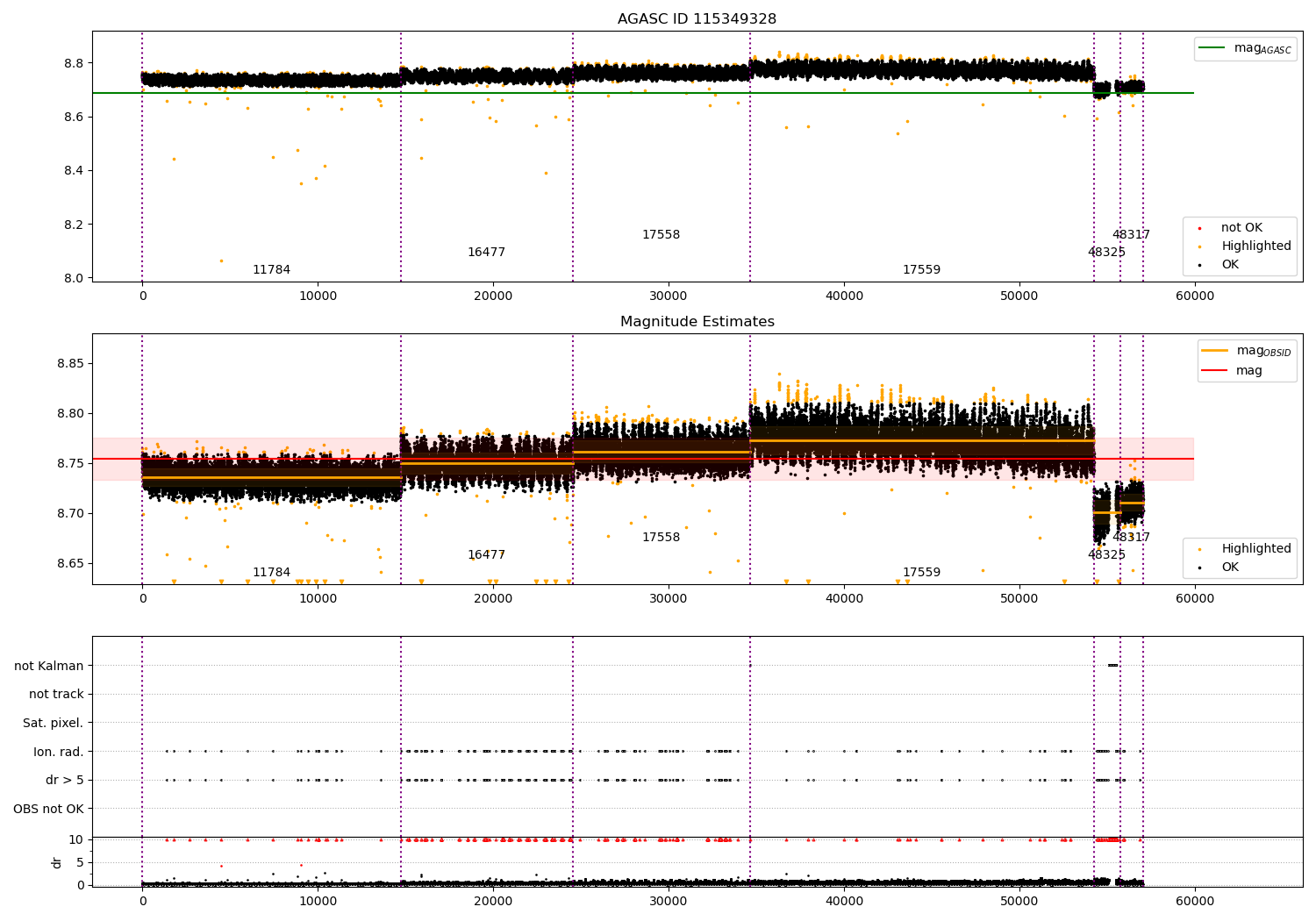Click the 11784 obsid label in top plot
The width and height of the screenshot is (1316, 921).
pos(271,270)
